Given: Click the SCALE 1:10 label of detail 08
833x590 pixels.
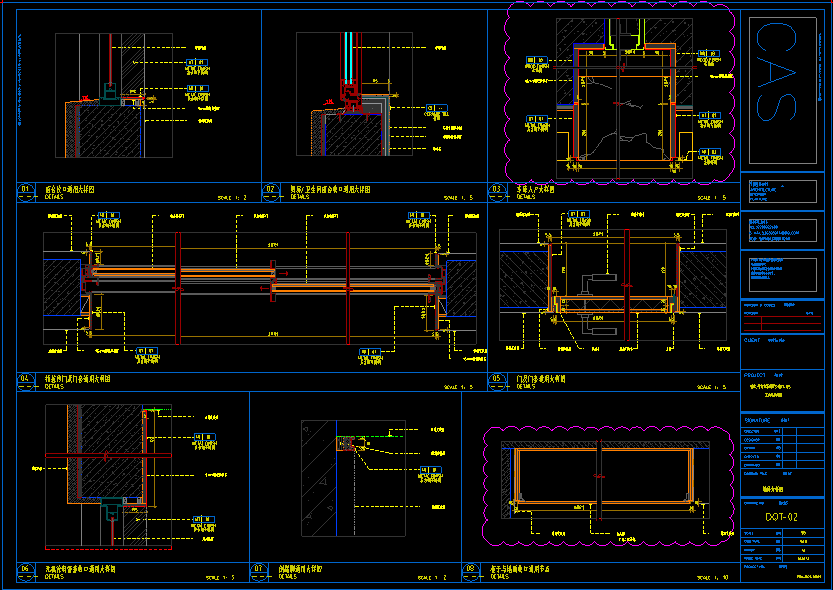Looking at the screenshot, I should [x=713, y=577].
